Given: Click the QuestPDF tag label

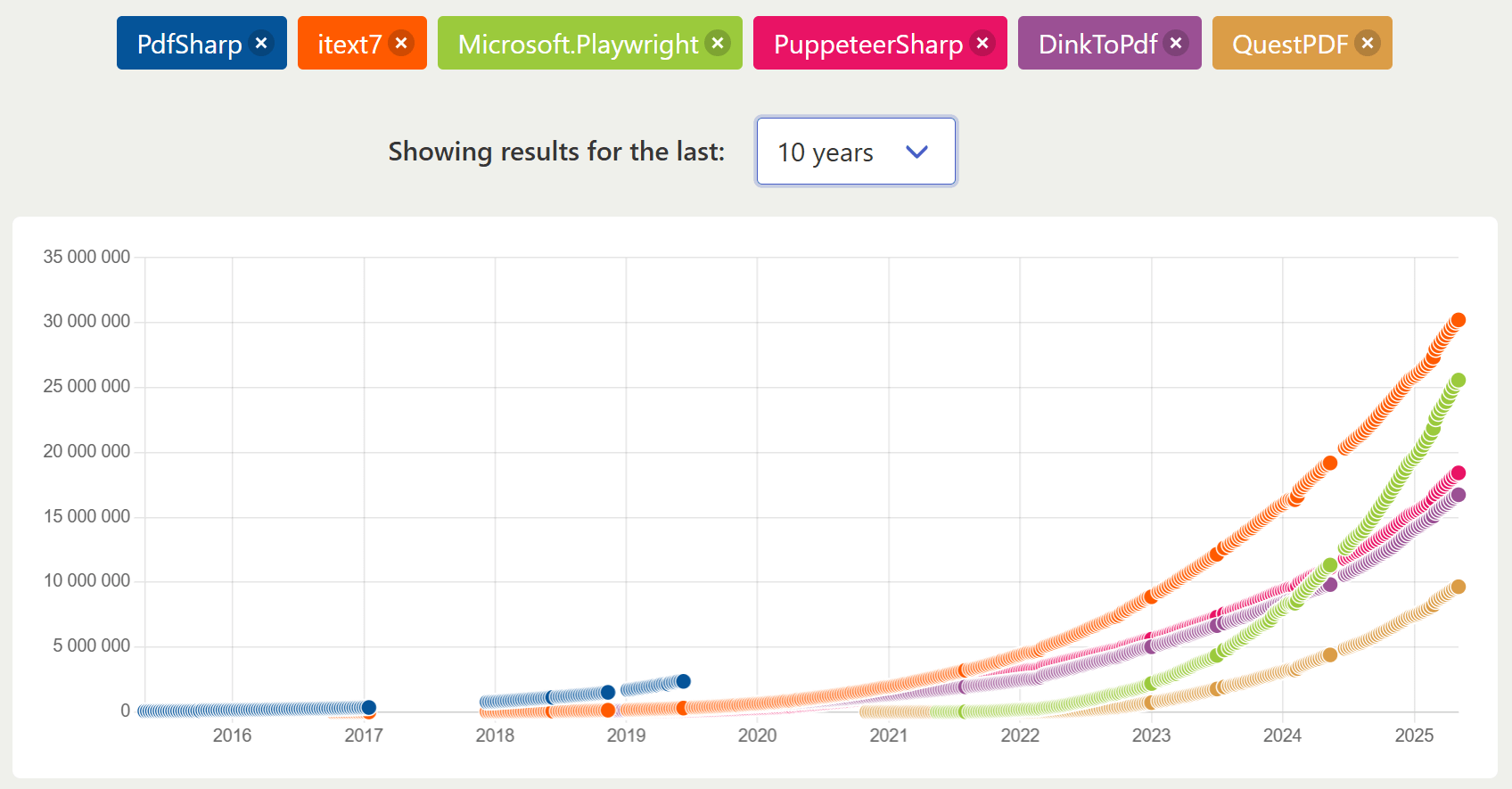Looking at the screenshot, I should coord(1290,44).
